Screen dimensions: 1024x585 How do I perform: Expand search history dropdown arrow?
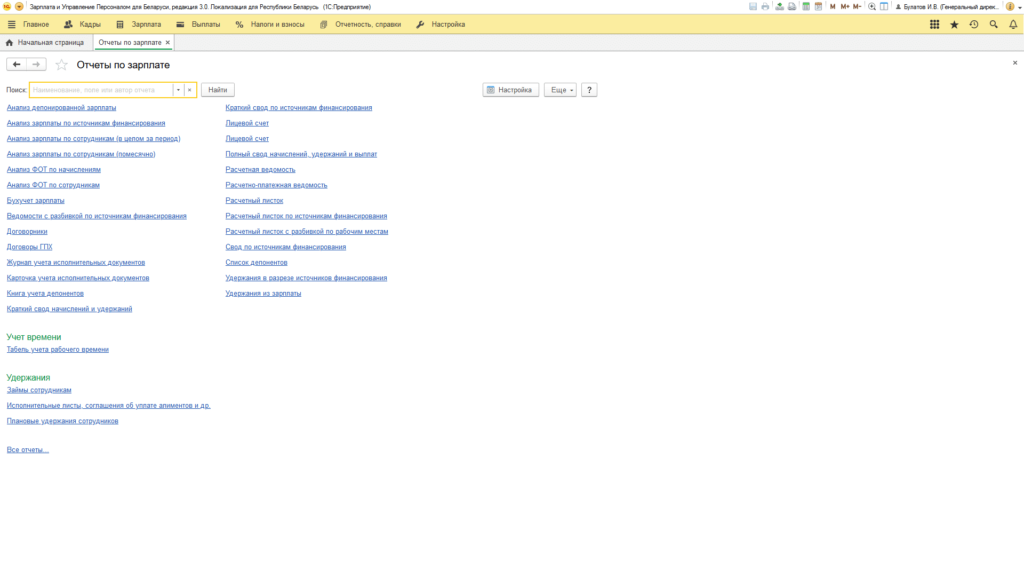click(x=178, y=90)
